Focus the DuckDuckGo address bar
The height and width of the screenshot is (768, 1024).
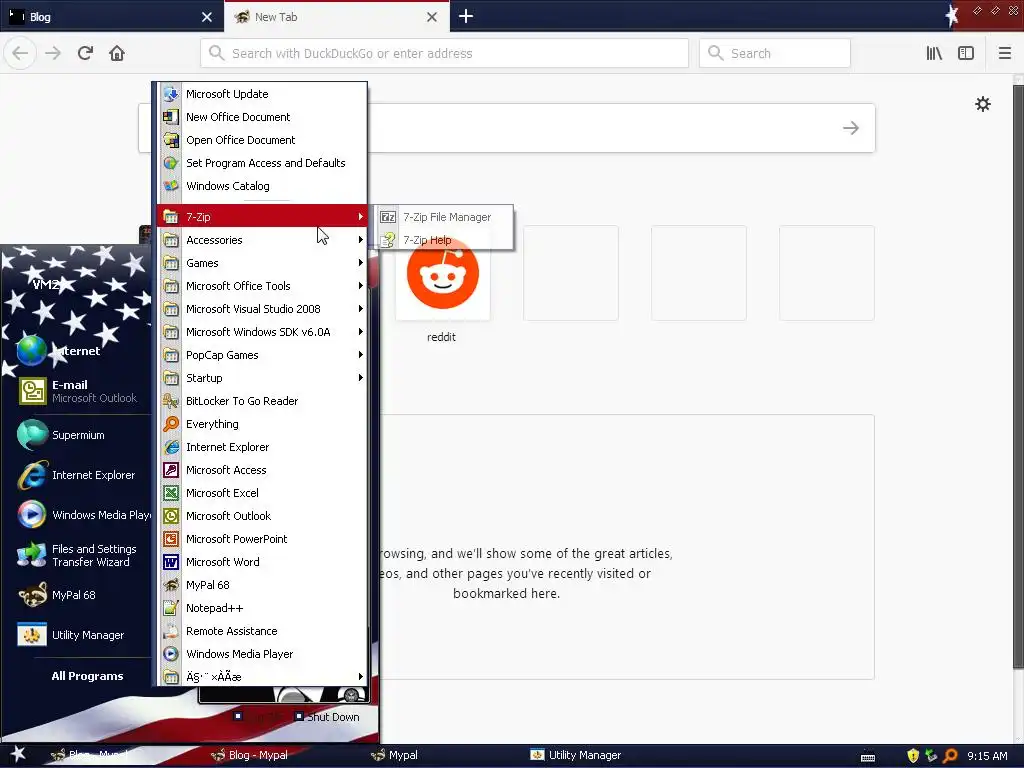(x=444, y=53)
